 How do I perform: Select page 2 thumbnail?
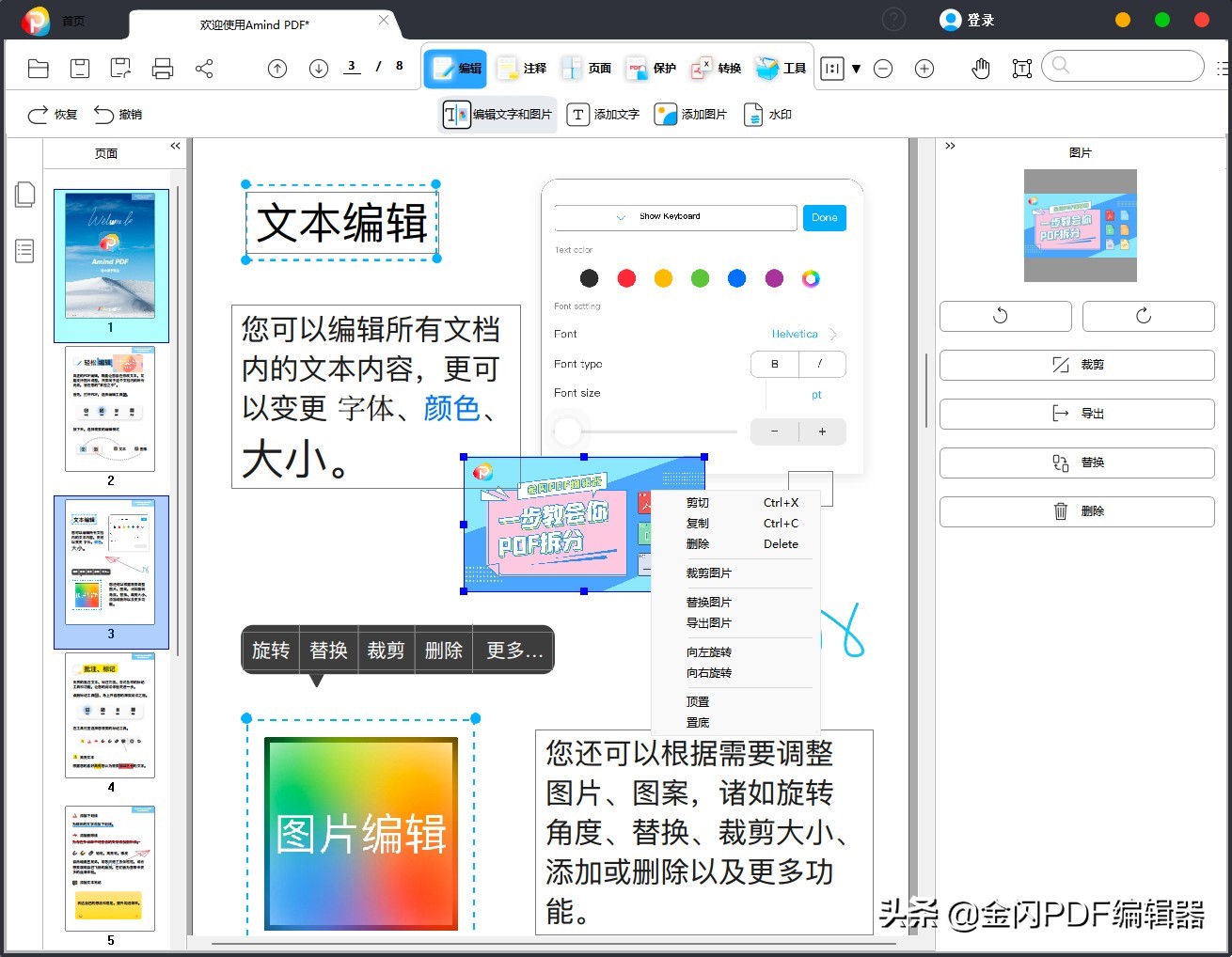tap(110, 408)
